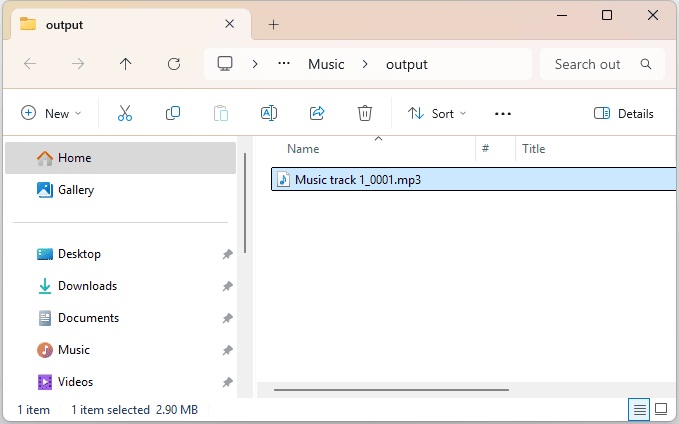679x424 pixels.
Task: Open the See more options menu
Action: pos(503,114)
